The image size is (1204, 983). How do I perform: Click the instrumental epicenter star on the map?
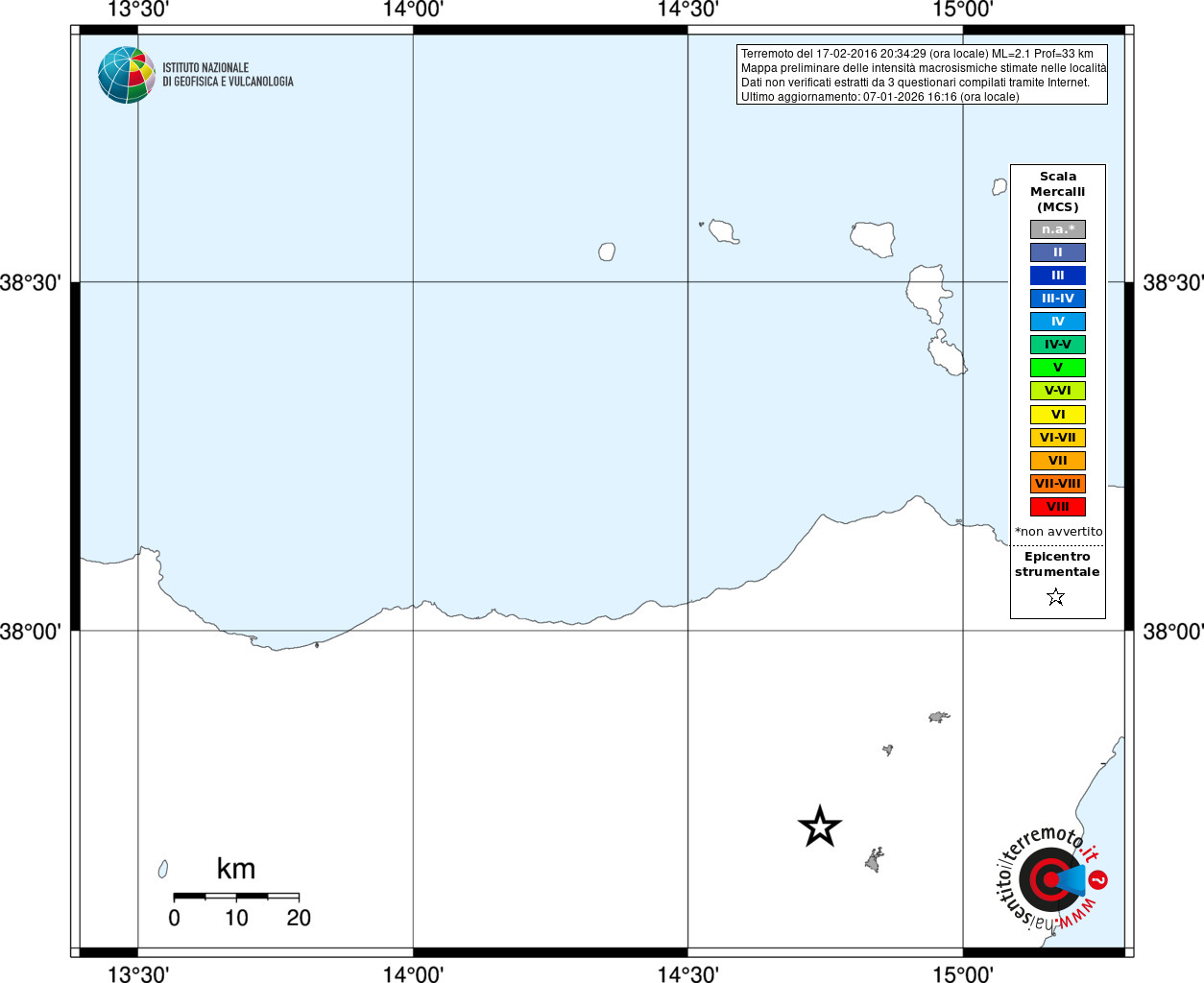tap(820, 827)
